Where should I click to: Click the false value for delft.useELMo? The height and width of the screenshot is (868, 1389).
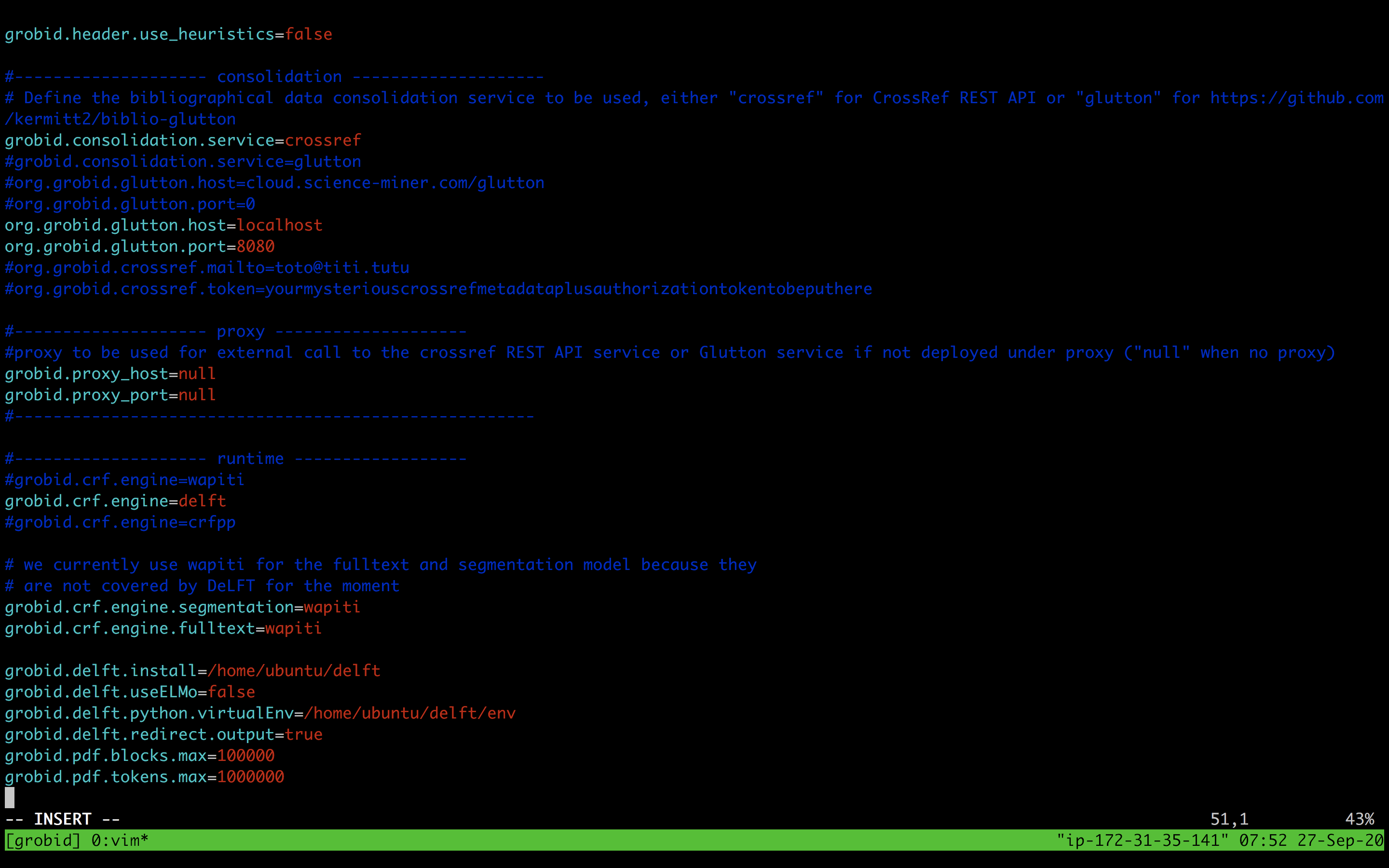pos(232,692)
